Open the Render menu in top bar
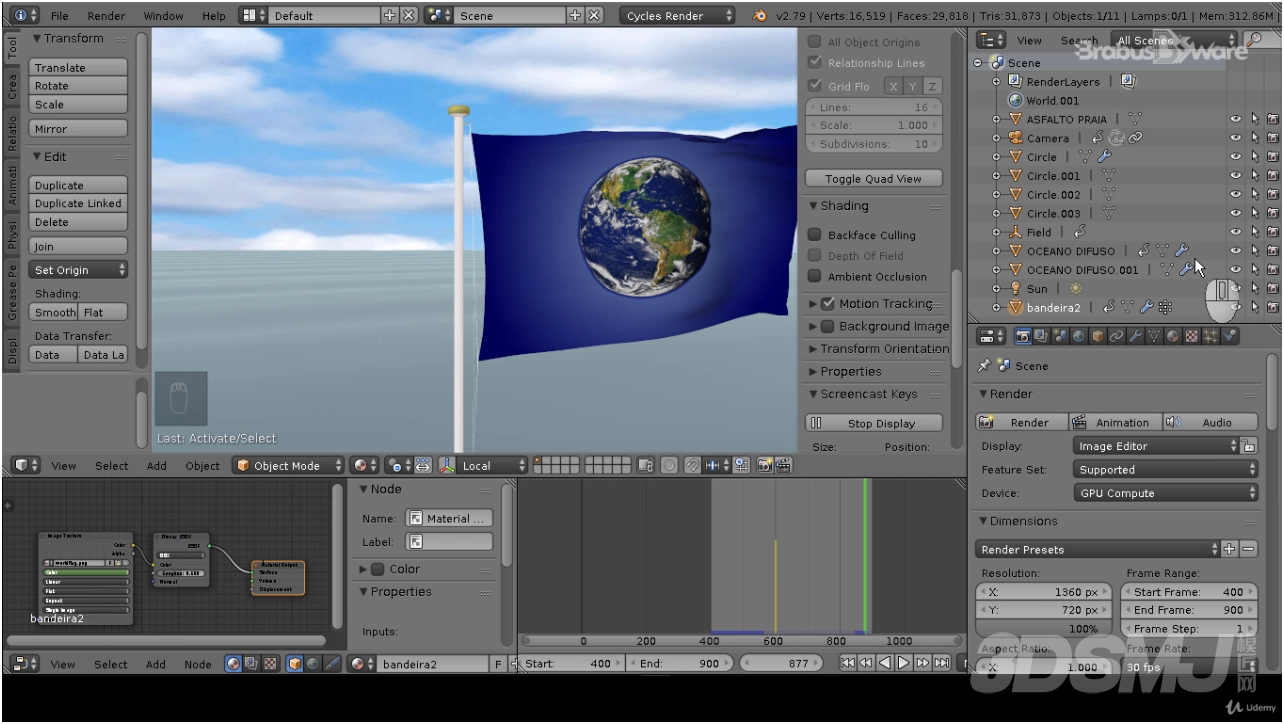Viewport: 1284px width, 724px height. (106, 16)
